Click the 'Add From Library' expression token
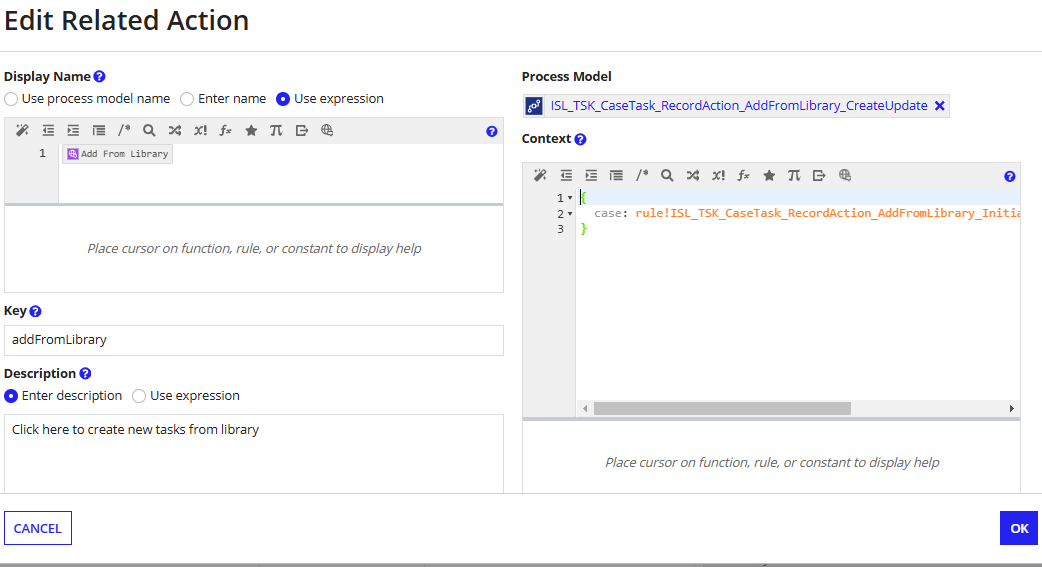The height and width of the screenshot is (567, 1042). click(118, 154)
